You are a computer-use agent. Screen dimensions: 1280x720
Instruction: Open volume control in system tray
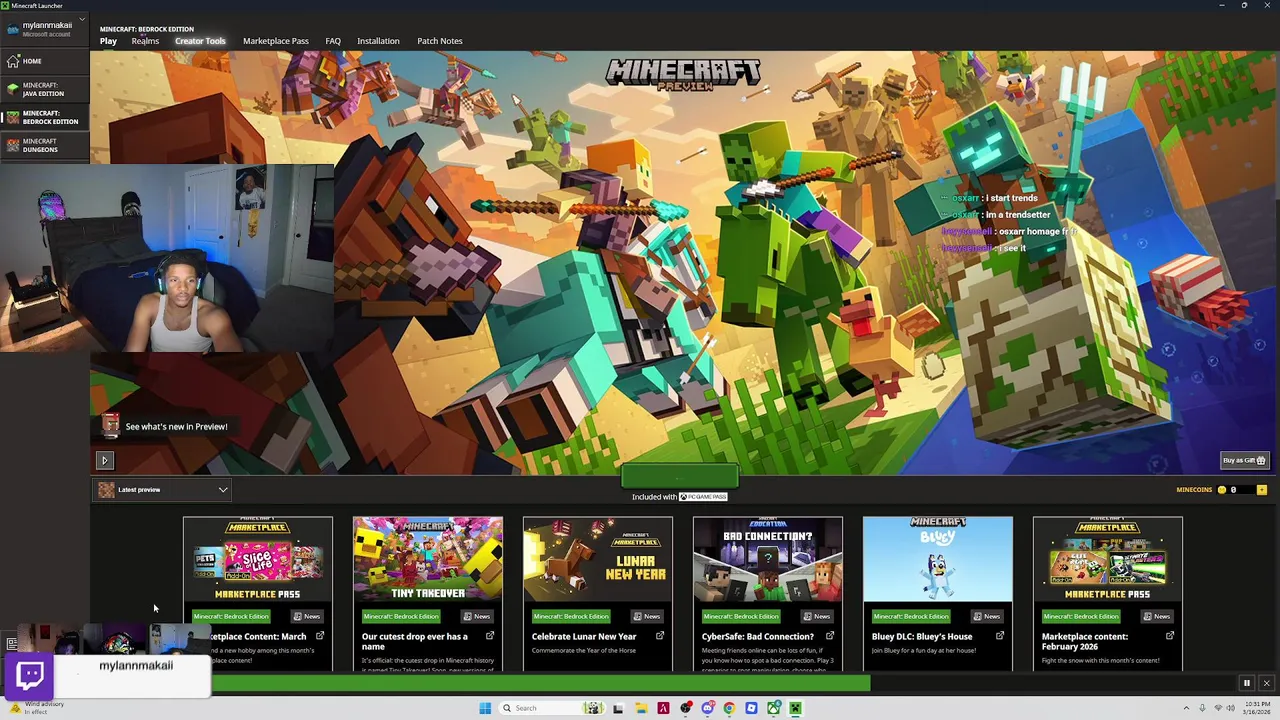(1231, 708)
